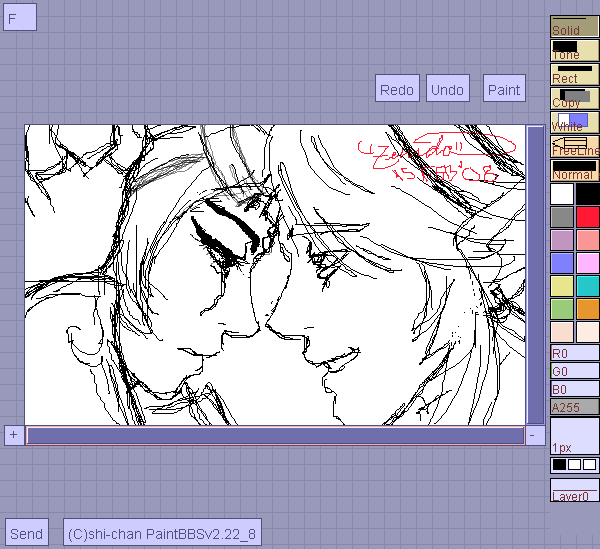
Task: Select the Solid pen tool
Action: coord(574,26)
